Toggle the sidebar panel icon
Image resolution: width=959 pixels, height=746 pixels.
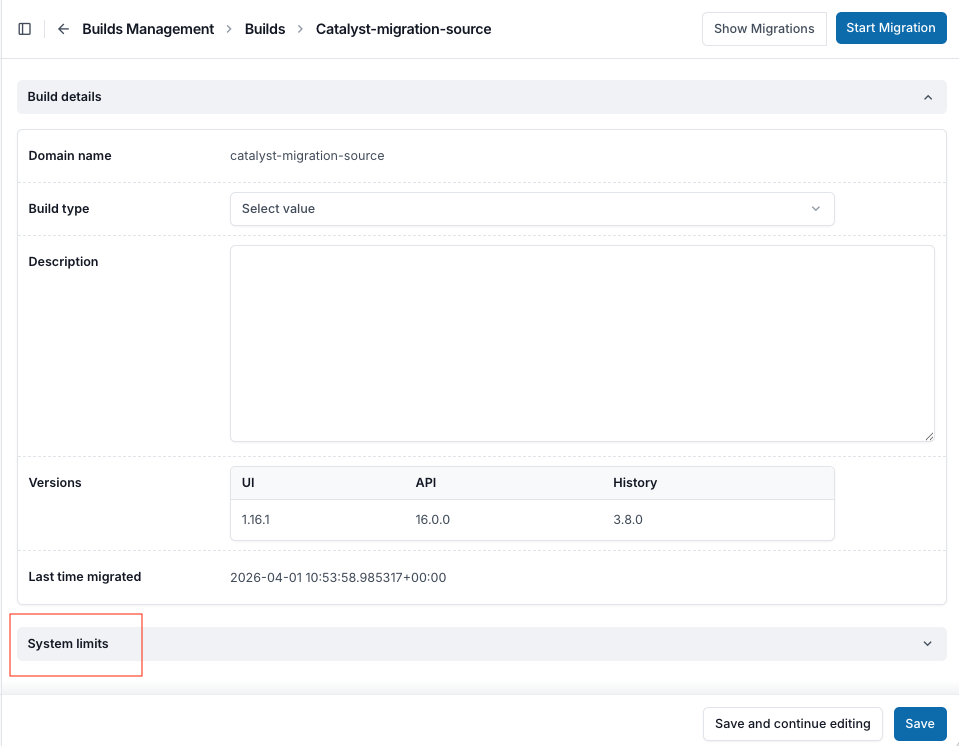[24, 29]
